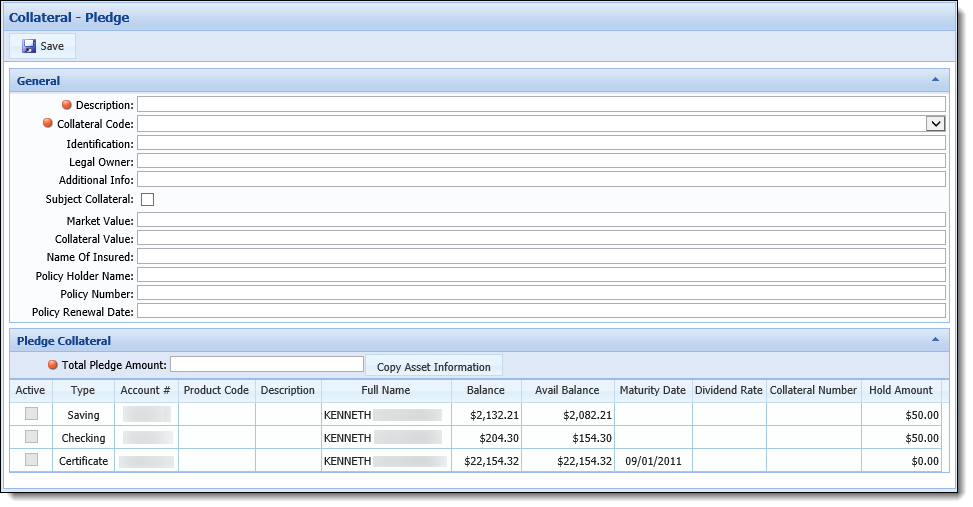Screen dimensions: 973x507
Task: Click the Dividend Rate column header
Action: tap(729, 390)
